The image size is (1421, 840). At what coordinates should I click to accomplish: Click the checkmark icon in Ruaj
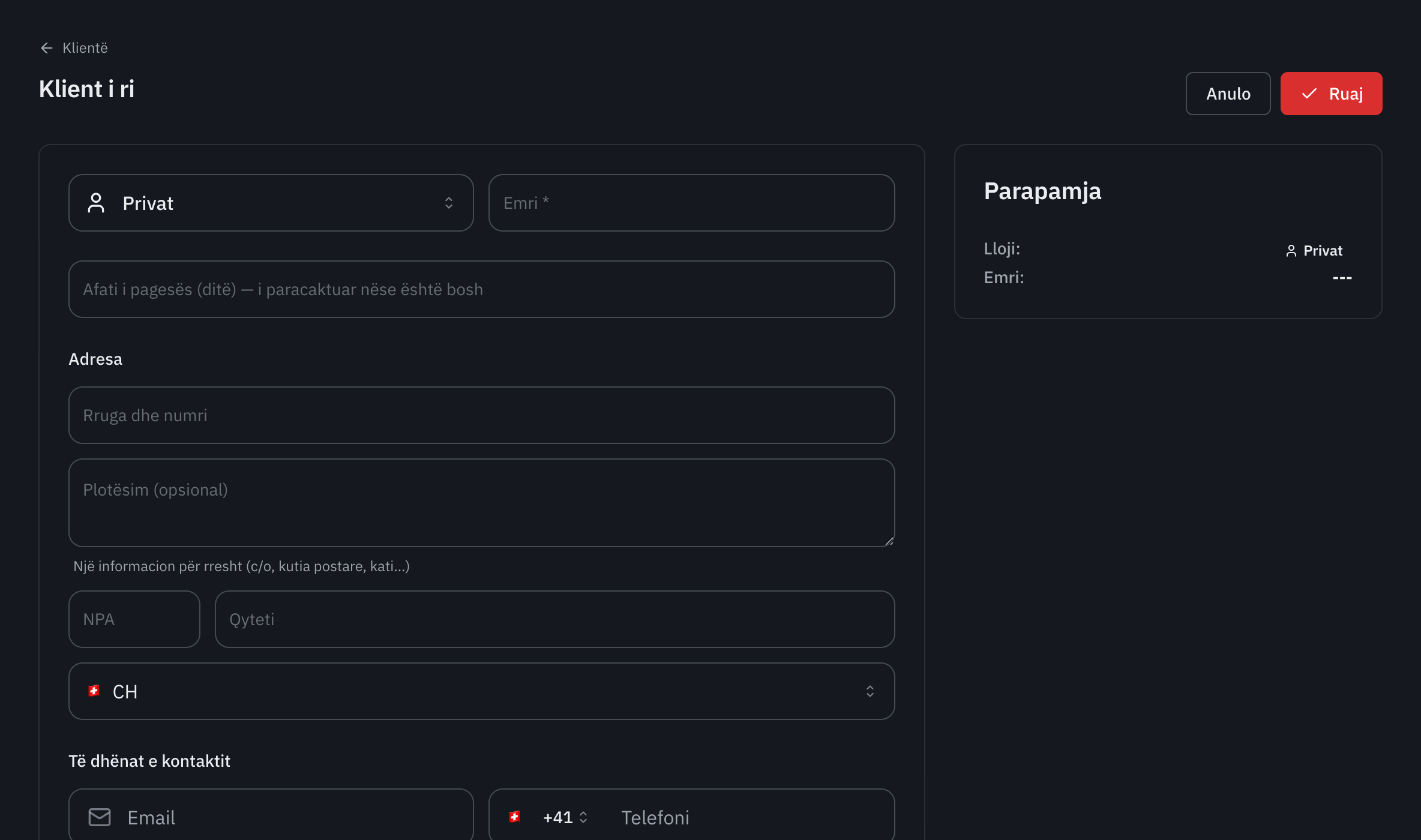tap(1309, 94)
